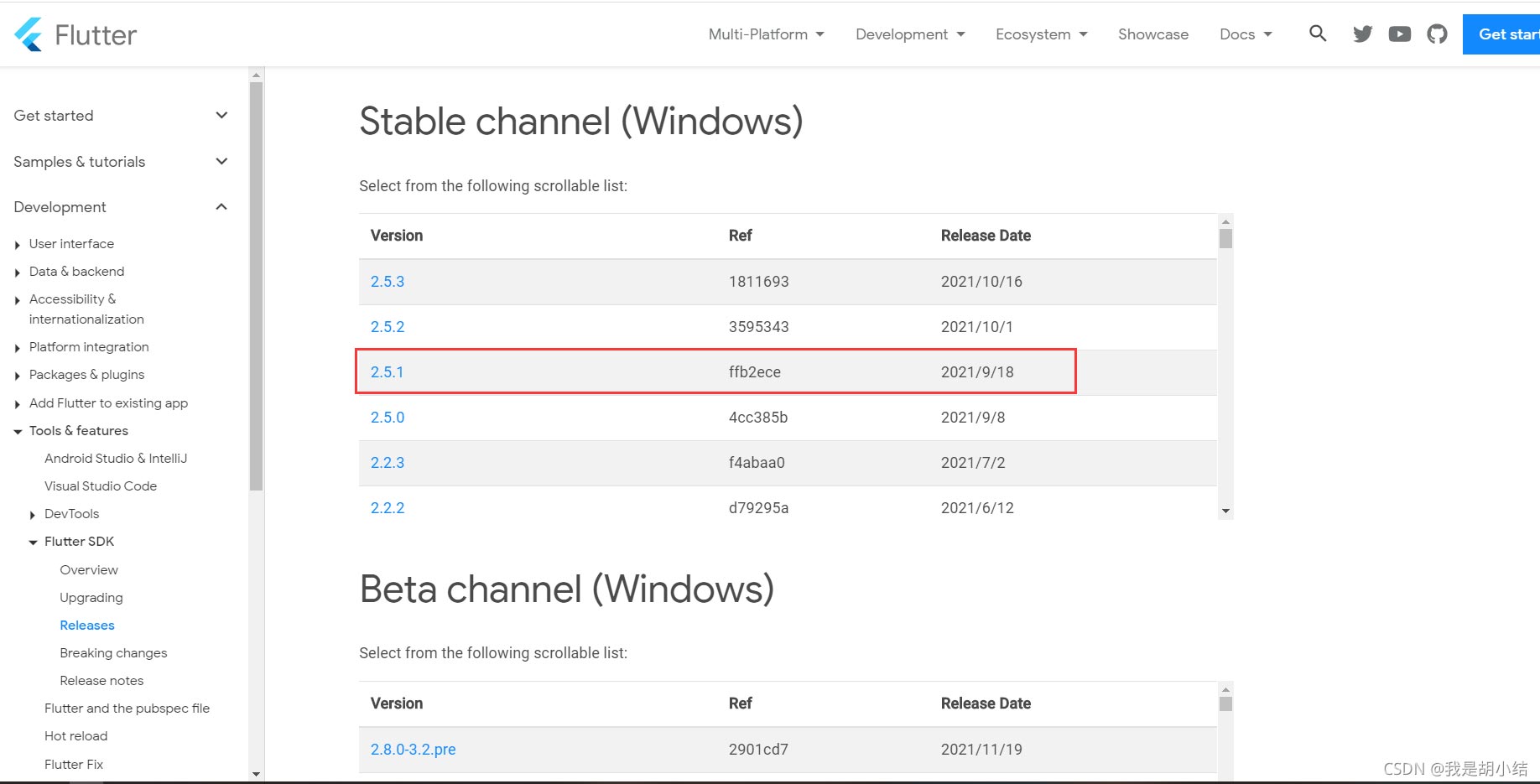Open the Docs dropdown menu
Image resolution: width=1540 pixels, height=784 pixels.
point(1246,34)
